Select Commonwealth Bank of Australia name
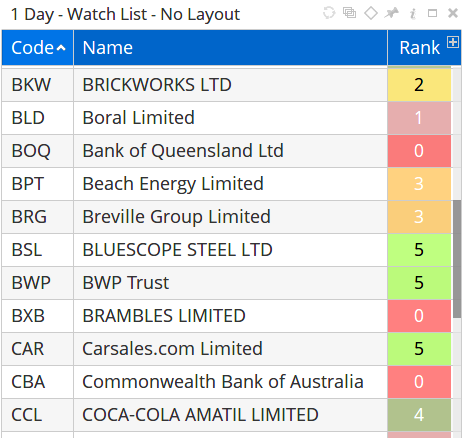This screenshot has height=438, width=463. (x=230, y=382)
